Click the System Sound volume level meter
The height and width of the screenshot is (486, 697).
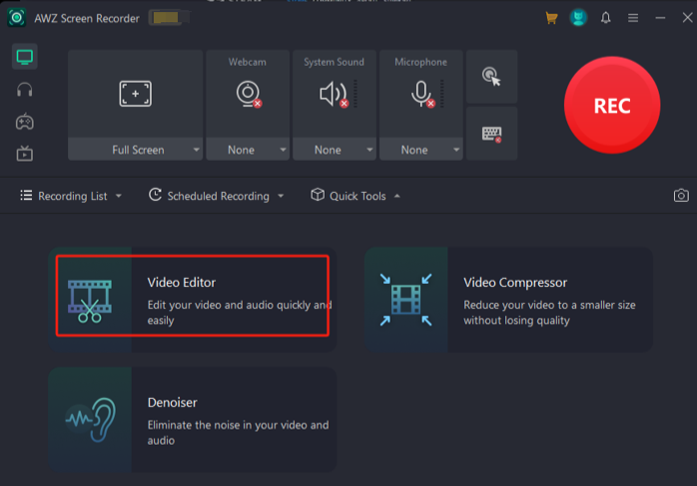(355, 94)
